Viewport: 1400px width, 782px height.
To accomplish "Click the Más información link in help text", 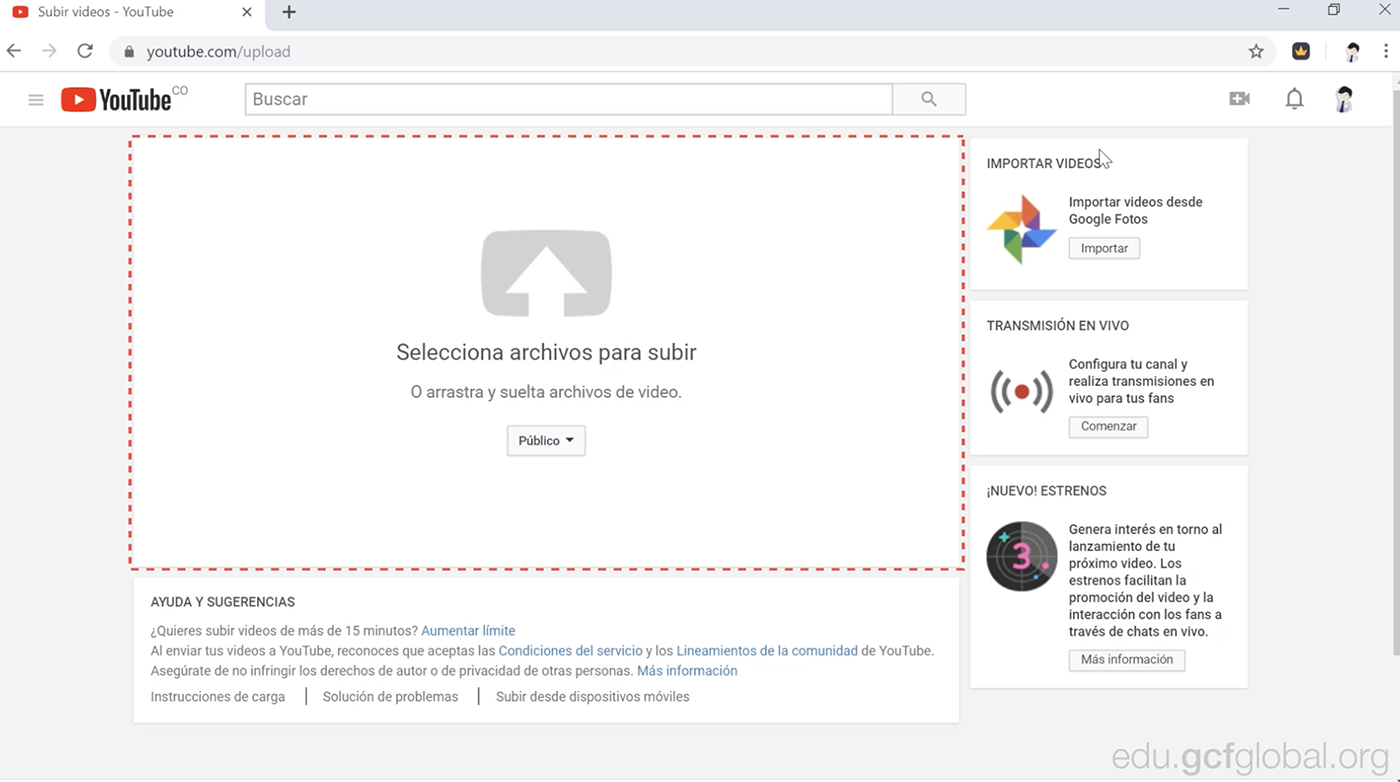I will click(x=687, y=671).
